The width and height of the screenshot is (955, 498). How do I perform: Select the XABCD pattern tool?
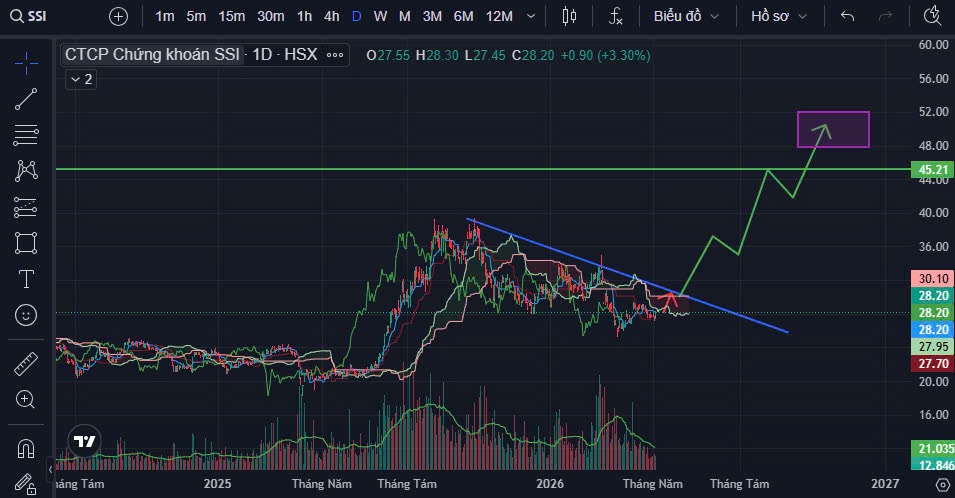click(x=26, y=171)
